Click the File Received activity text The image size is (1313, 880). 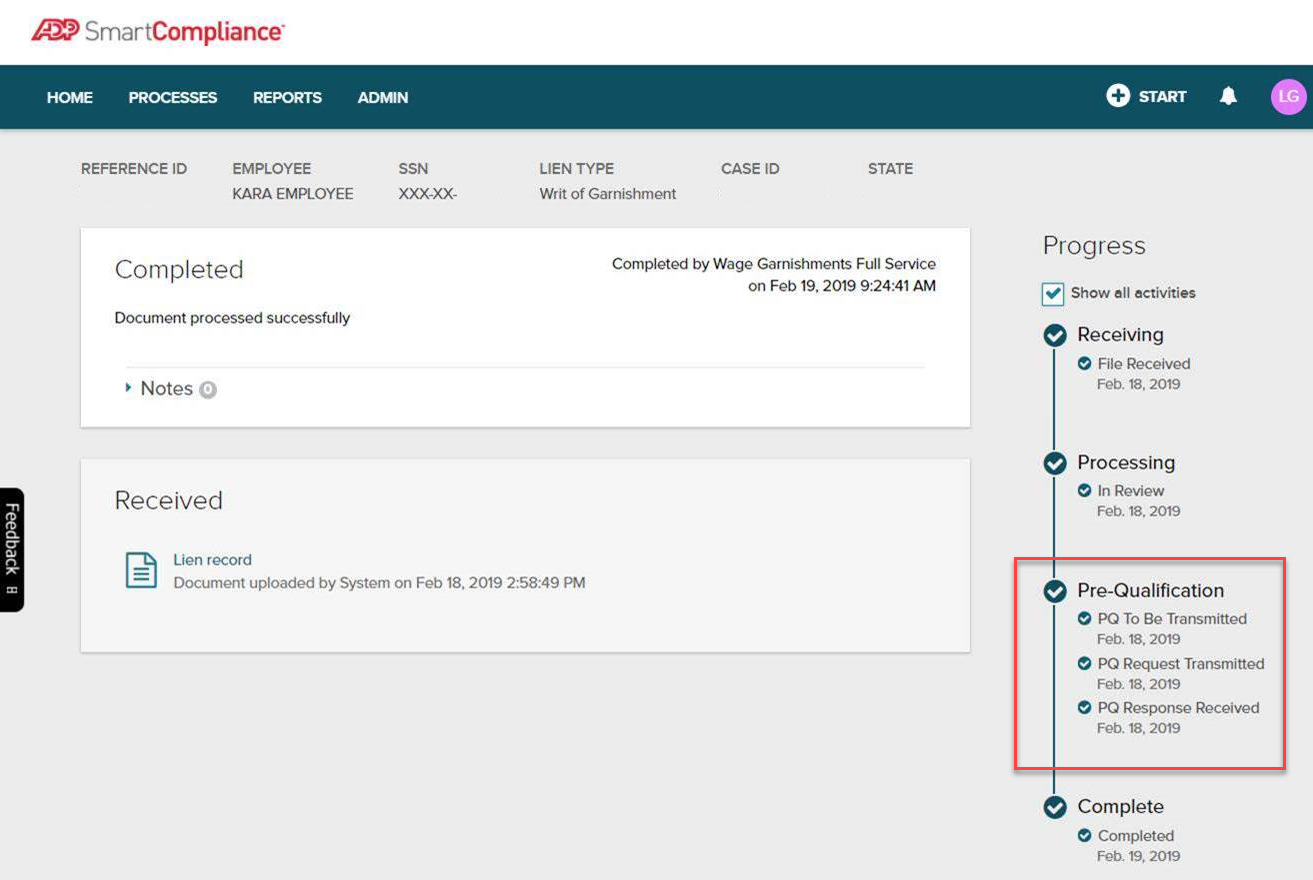pos(1144,364)
